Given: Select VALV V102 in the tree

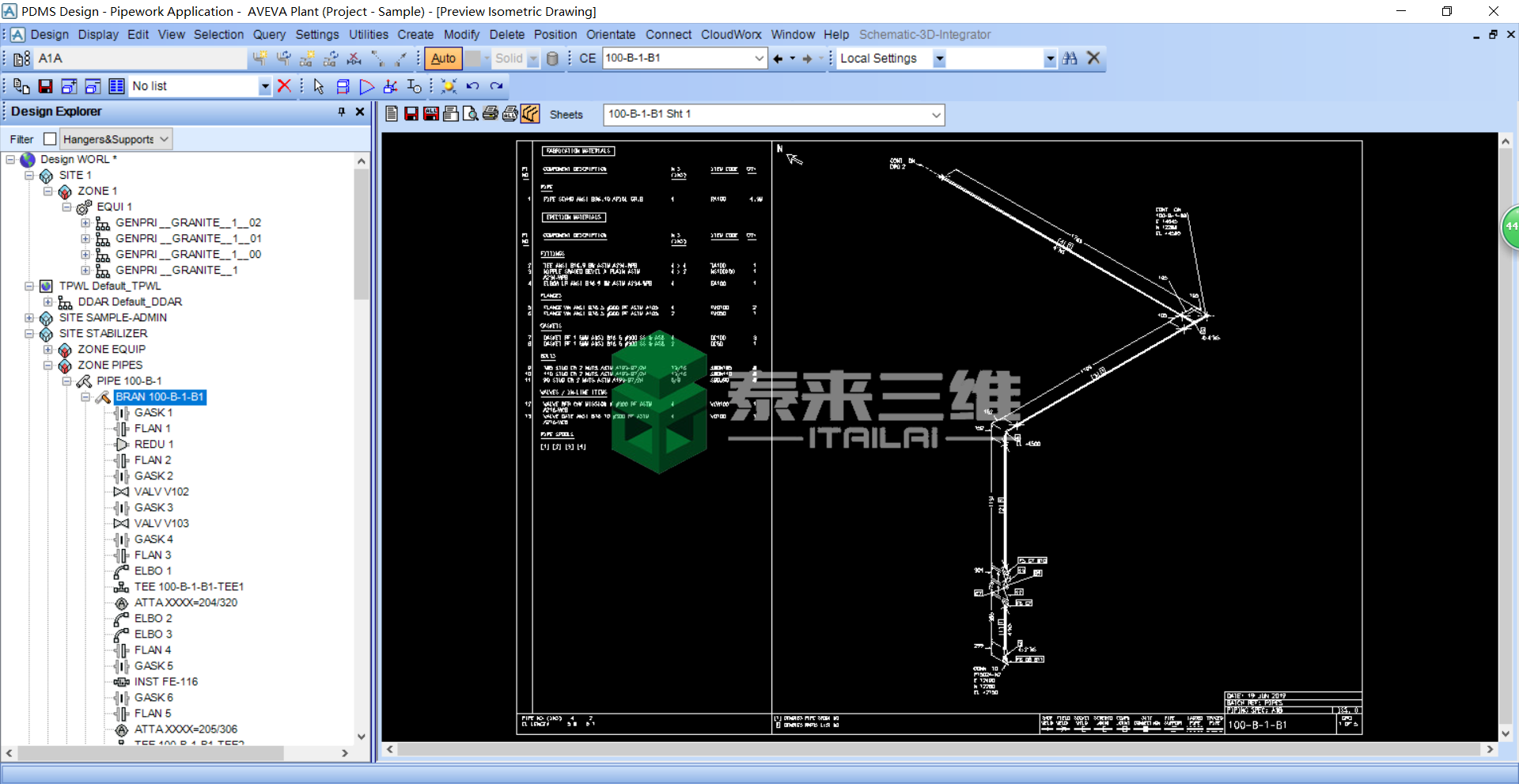Looking at the screenshot, I should pyautogui.click(x=161, y=492).
